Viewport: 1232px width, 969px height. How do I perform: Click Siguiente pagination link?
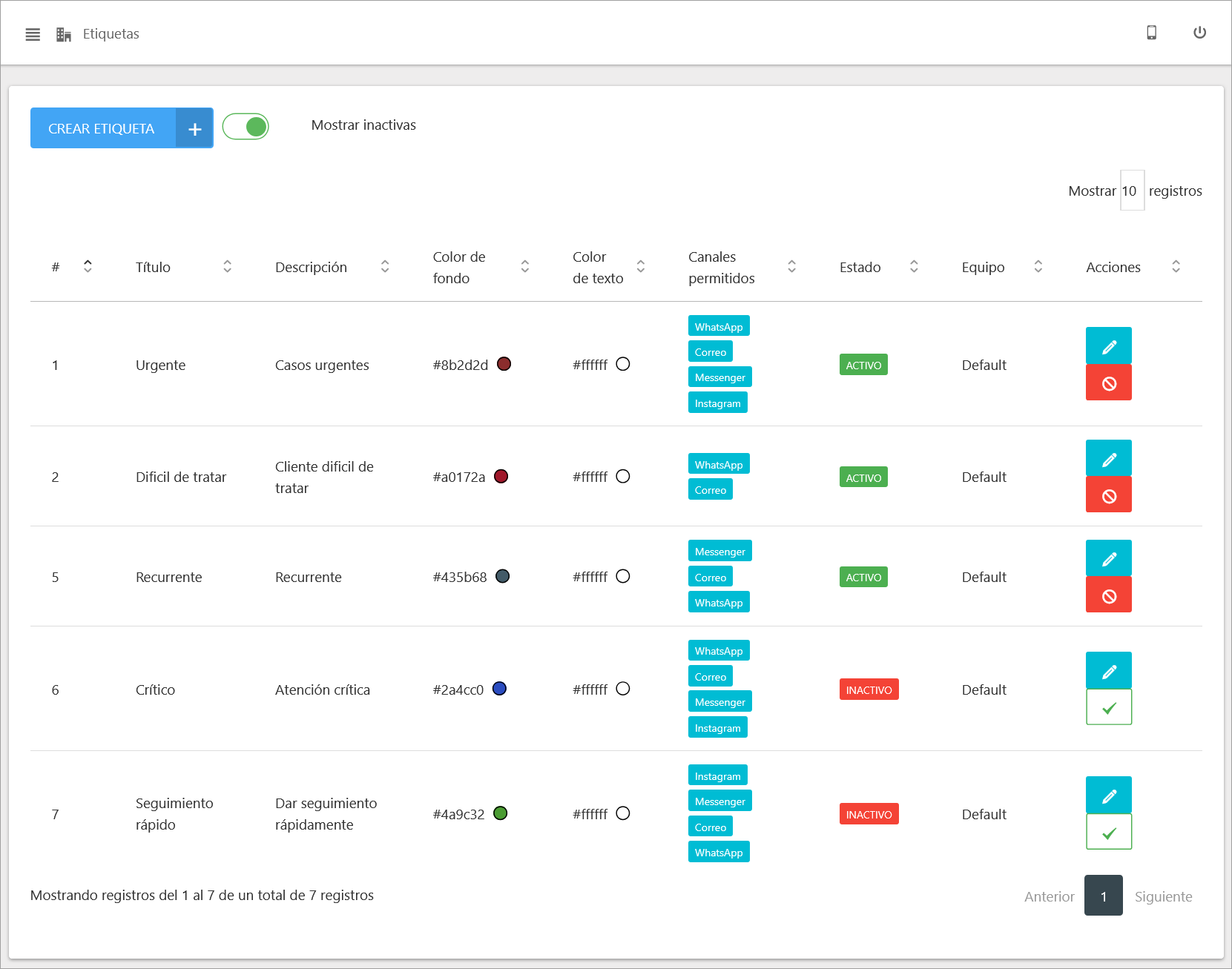pyautogui.click(x=1163, y=896)
